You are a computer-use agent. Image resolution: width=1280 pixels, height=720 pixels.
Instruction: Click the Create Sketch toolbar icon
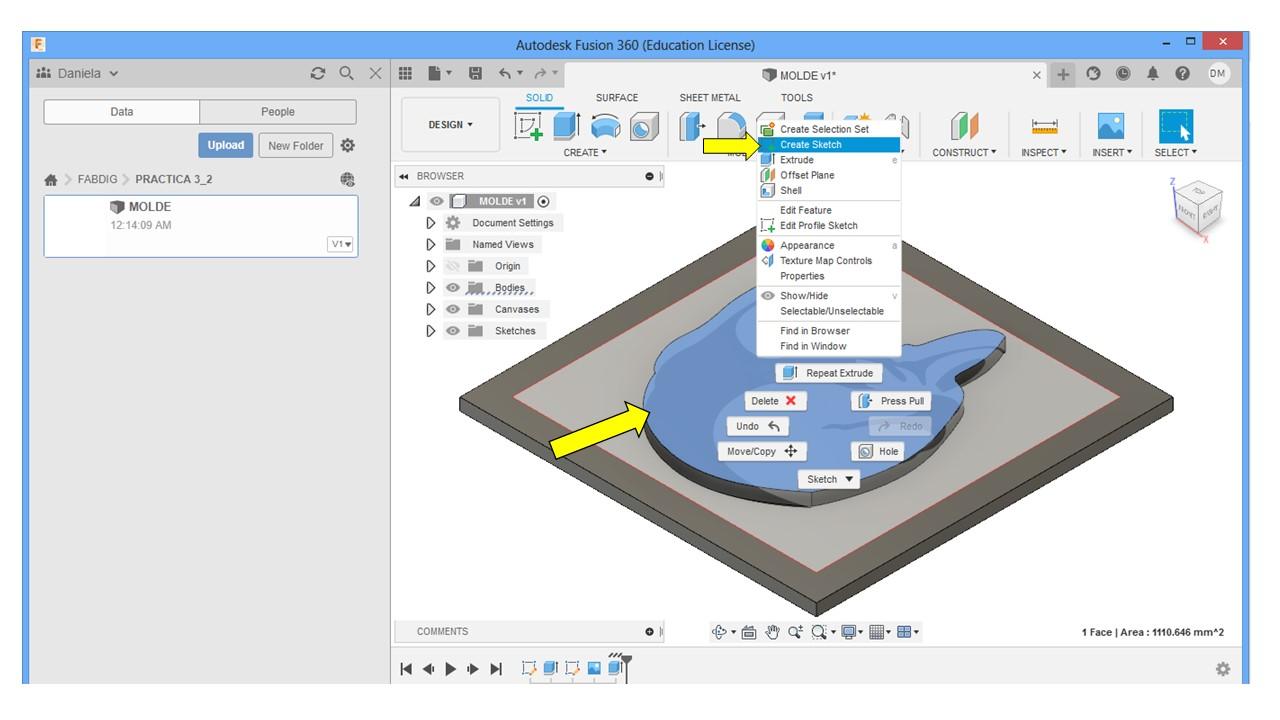(527, 125)
